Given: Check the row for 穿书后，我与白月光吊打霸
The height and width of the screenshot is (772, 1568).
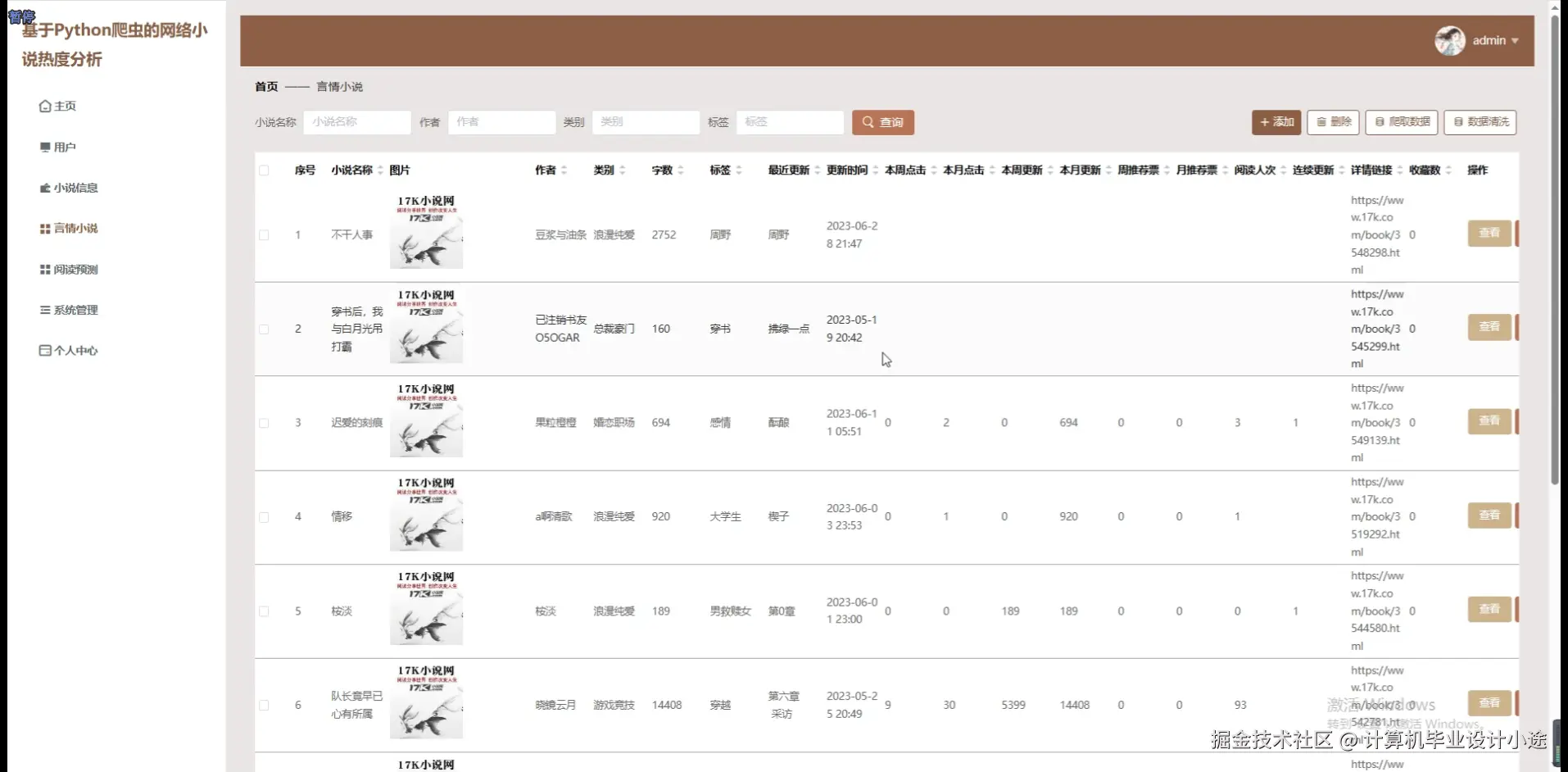Looking at the screenshot, I should pyautogui.click(x=264, y=329).
